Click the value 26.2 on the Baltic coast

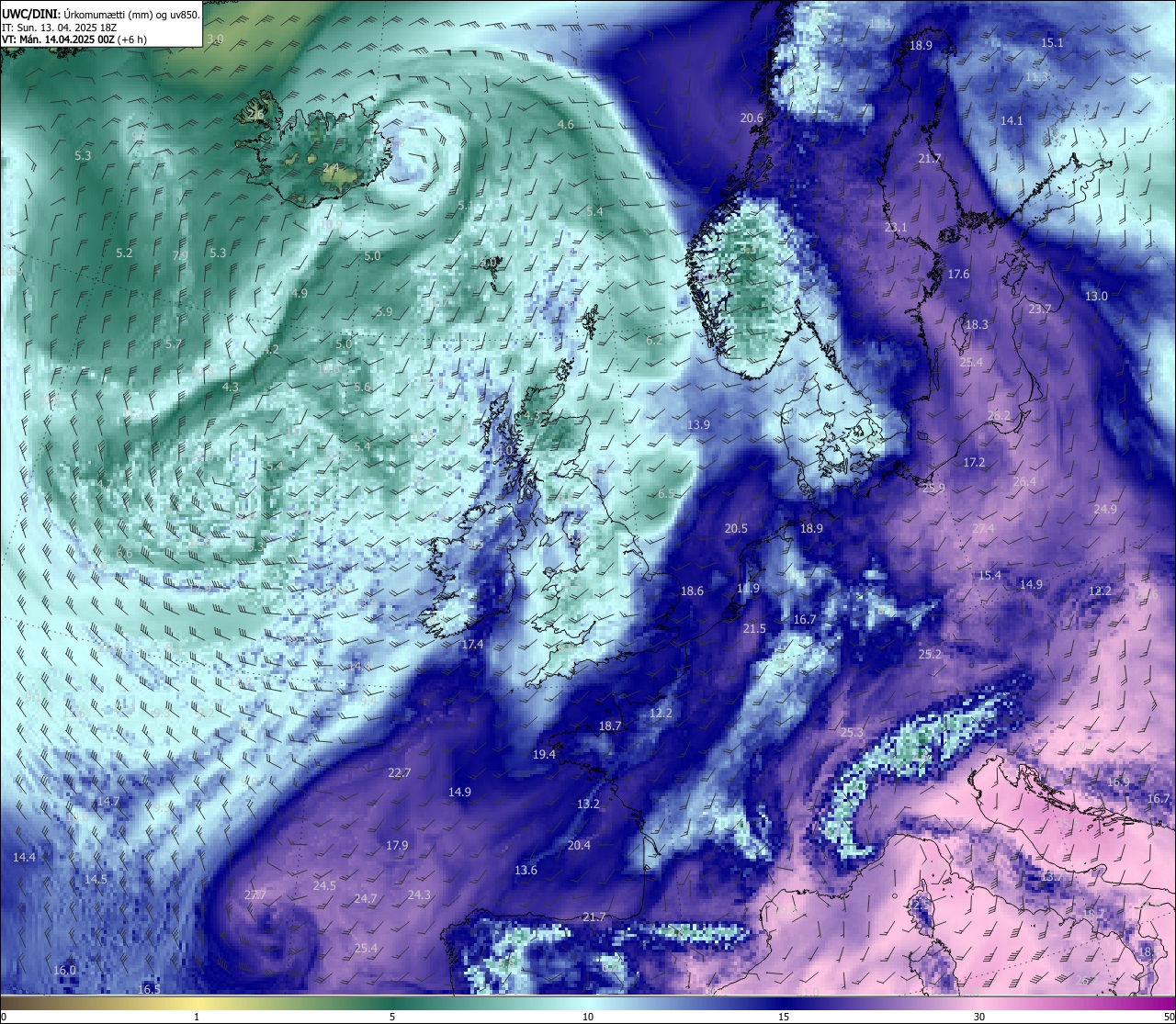pos(999,416)
